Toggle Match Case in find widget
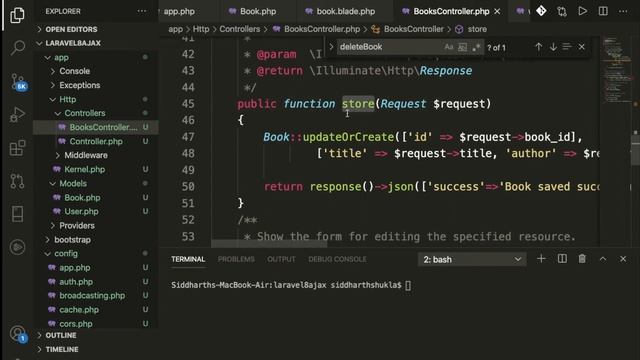Screen dimensions: 640x360 click(x=449, y=47)
